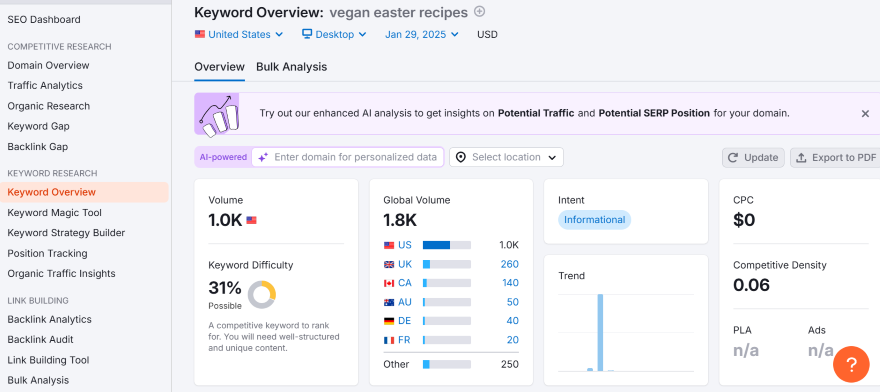
Task: Click the 31% Keyword Difficulty value
Action: (225, 289)
